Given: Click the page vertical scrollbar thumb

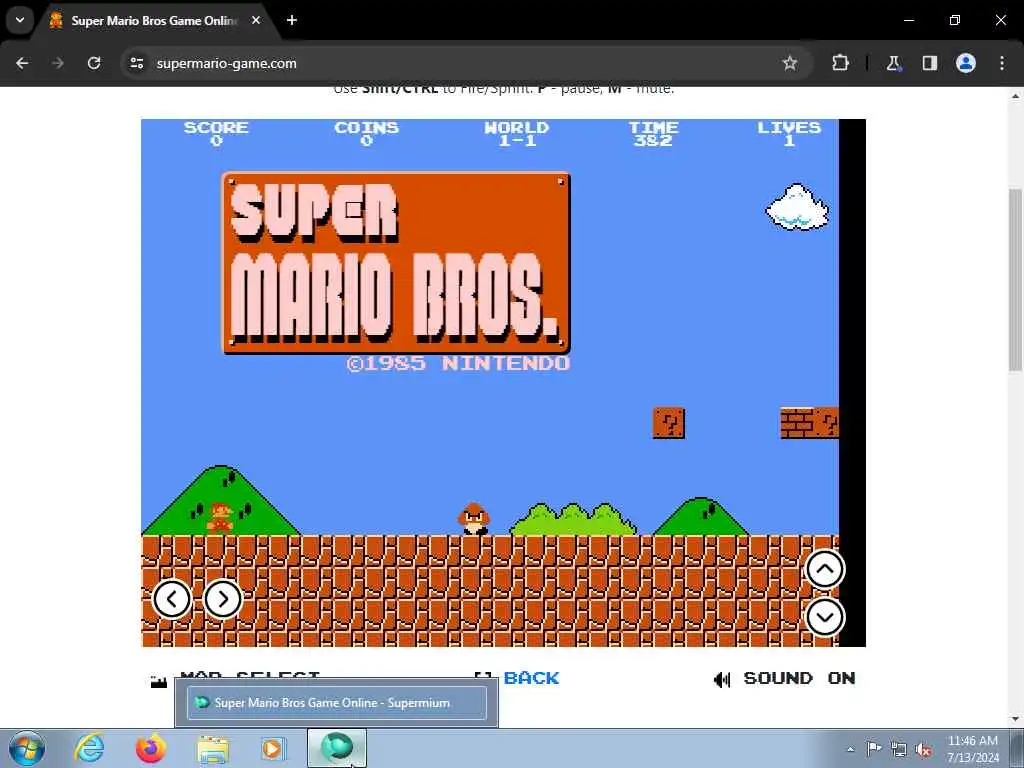Looking at the screenshot, I should click(1016, 279).
